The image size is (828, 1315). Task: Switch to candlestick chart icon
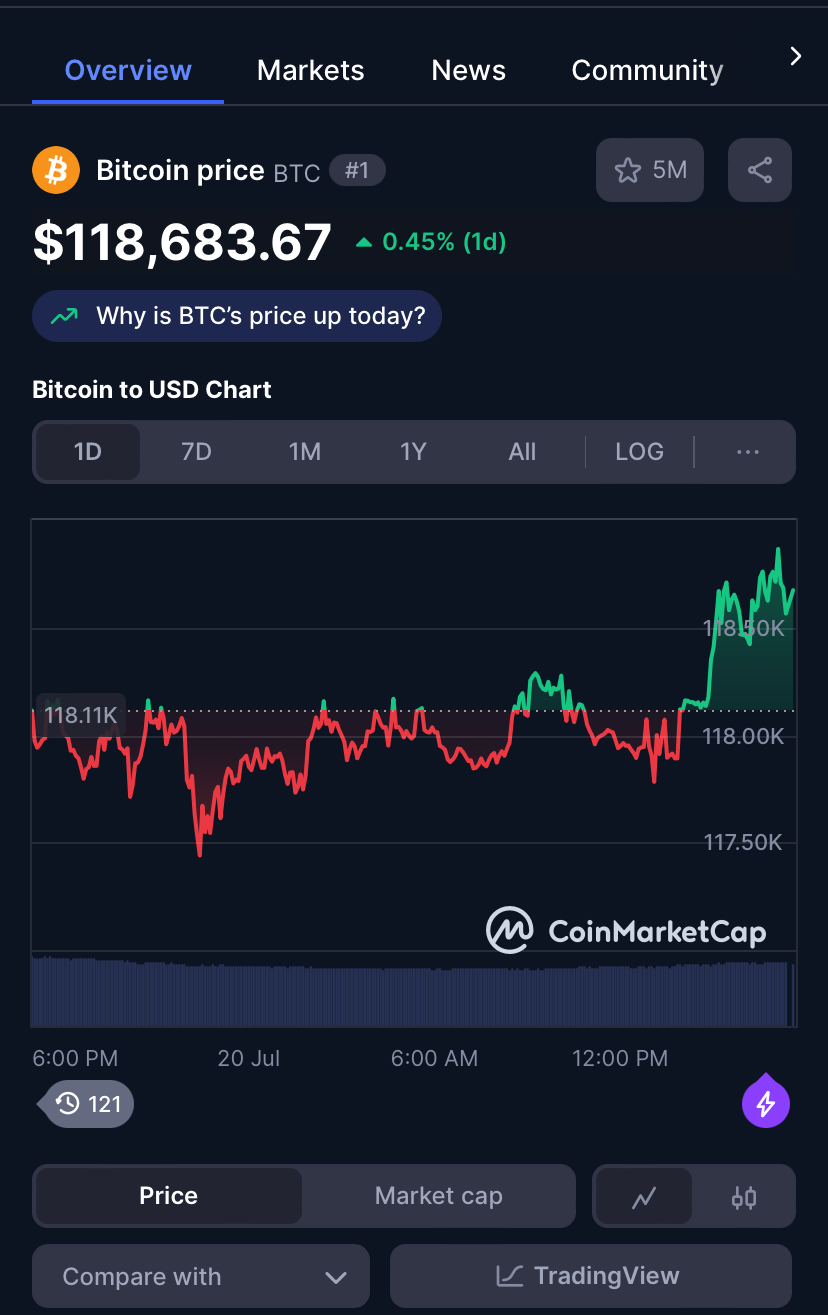click(x=744, y=1196)
